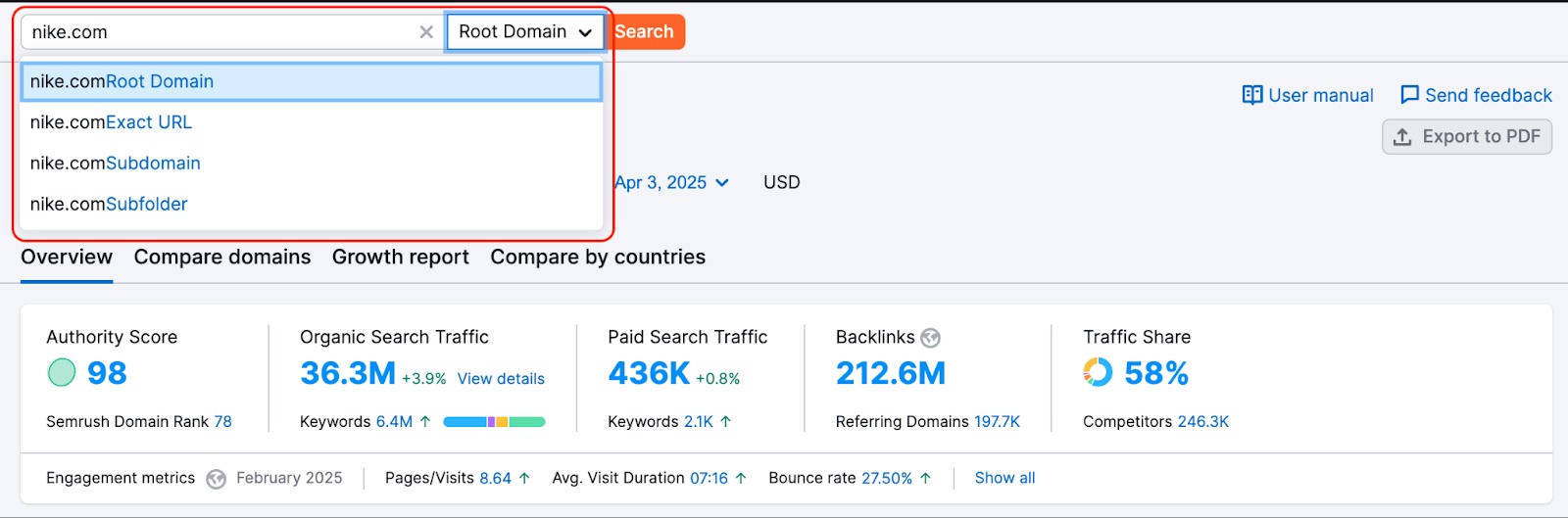Open the Compare domains tab
The image size is (1568, 518).
pyautogui.click(x=222, y=257)
